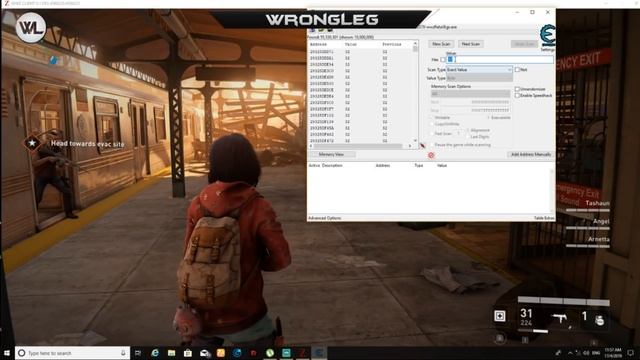640x360 pixels.
Task: Click the microphone icon in taskbar search
Action: point(123,353)
